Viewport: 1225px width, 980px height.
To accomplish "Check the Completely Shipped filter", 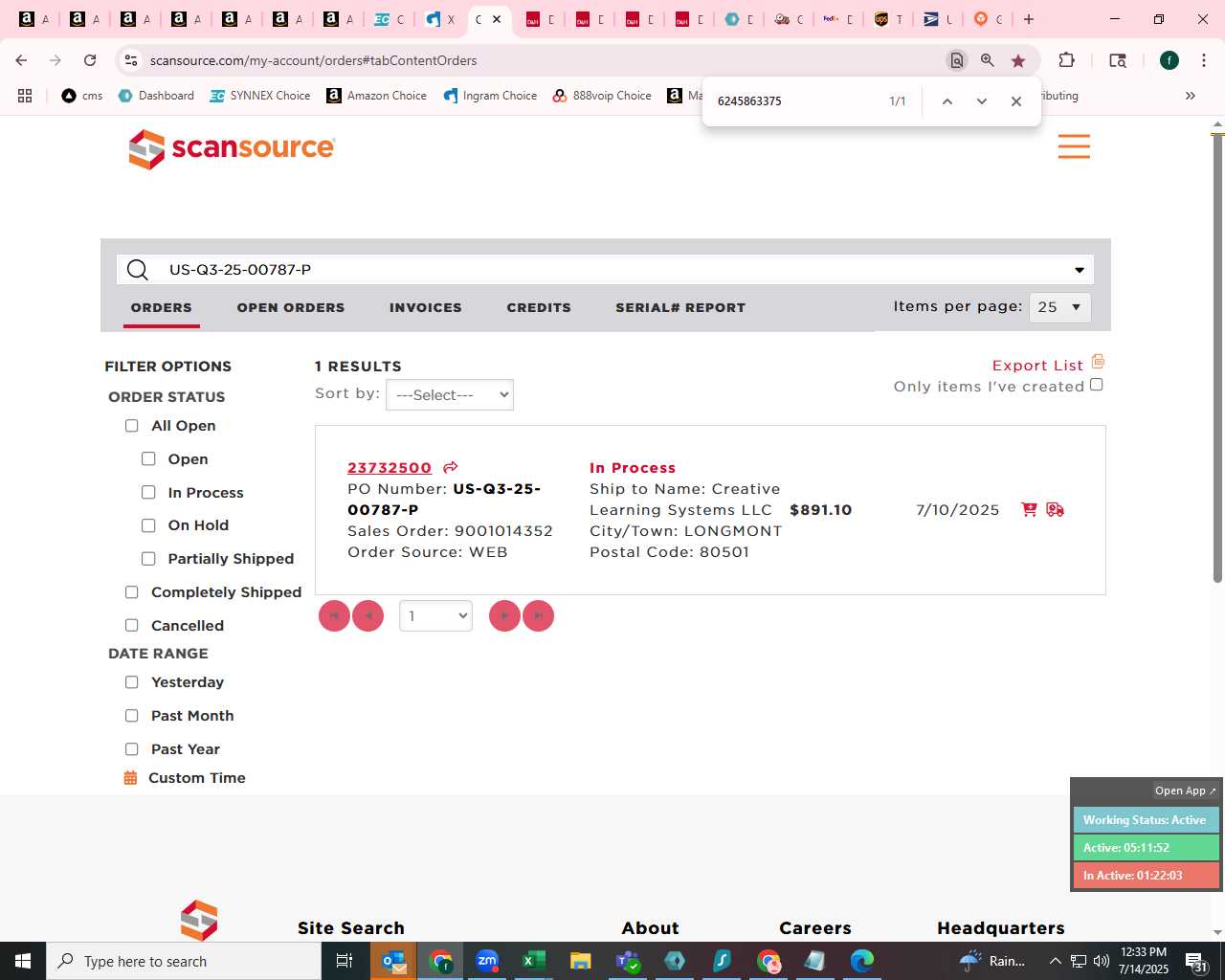I will pos(132,592).
